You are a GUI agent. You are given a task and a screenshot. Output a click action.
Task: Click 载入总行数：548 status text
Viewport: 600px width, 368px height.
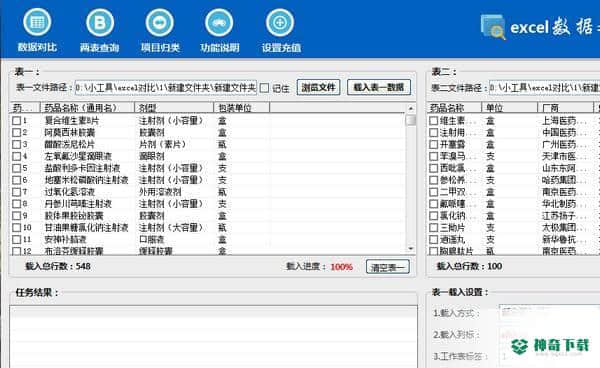(x=58, y=266)
